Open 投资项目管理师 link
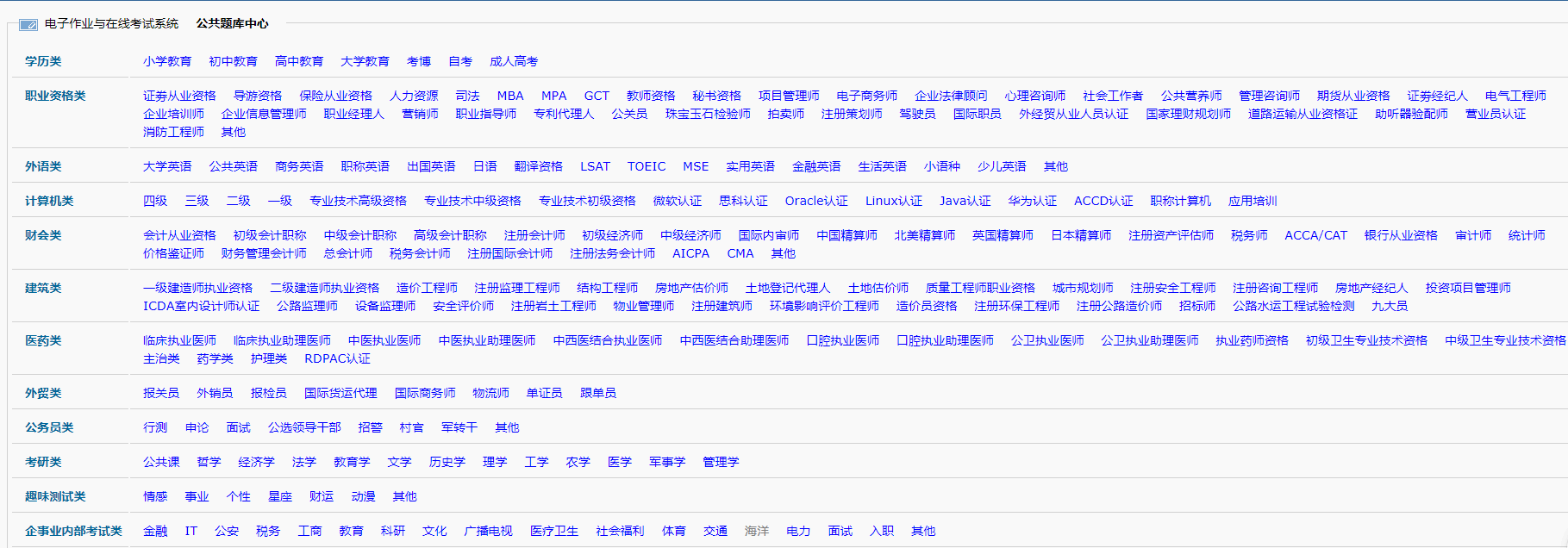Viewport: 1568px width, 548px height. pos(1468,288)
